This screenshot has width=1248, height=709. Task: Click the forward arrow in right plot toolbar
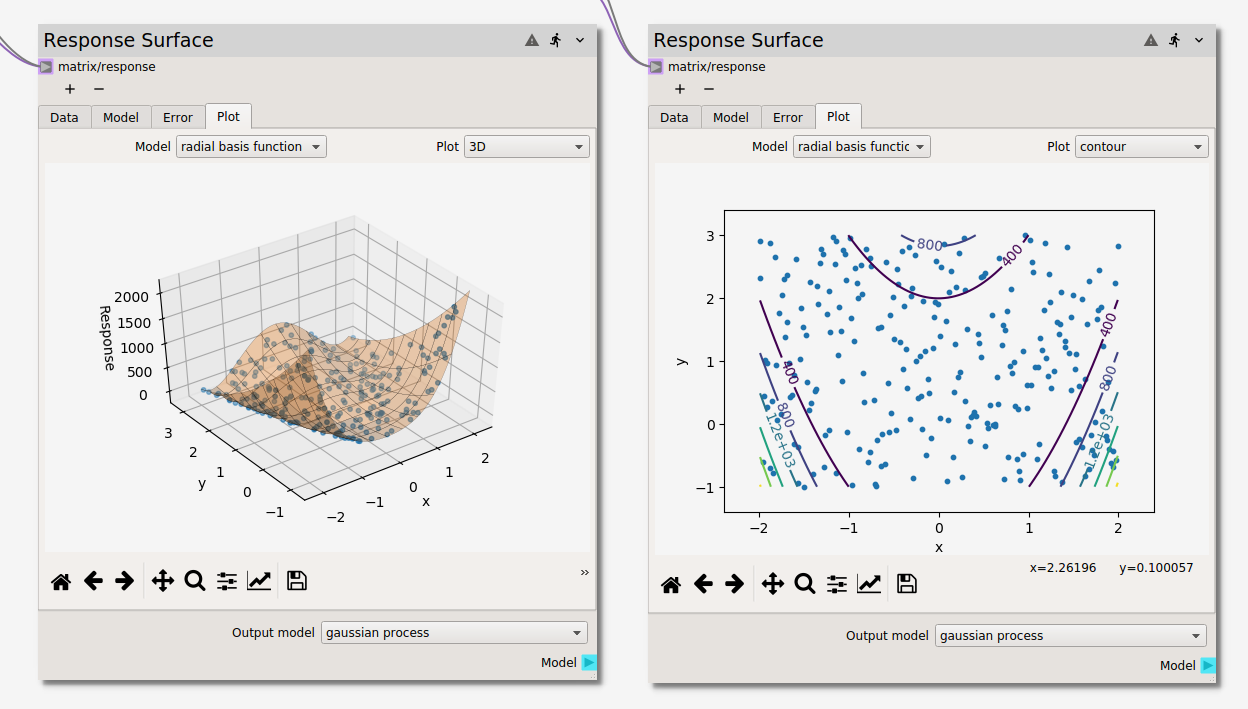pos(734,584)
